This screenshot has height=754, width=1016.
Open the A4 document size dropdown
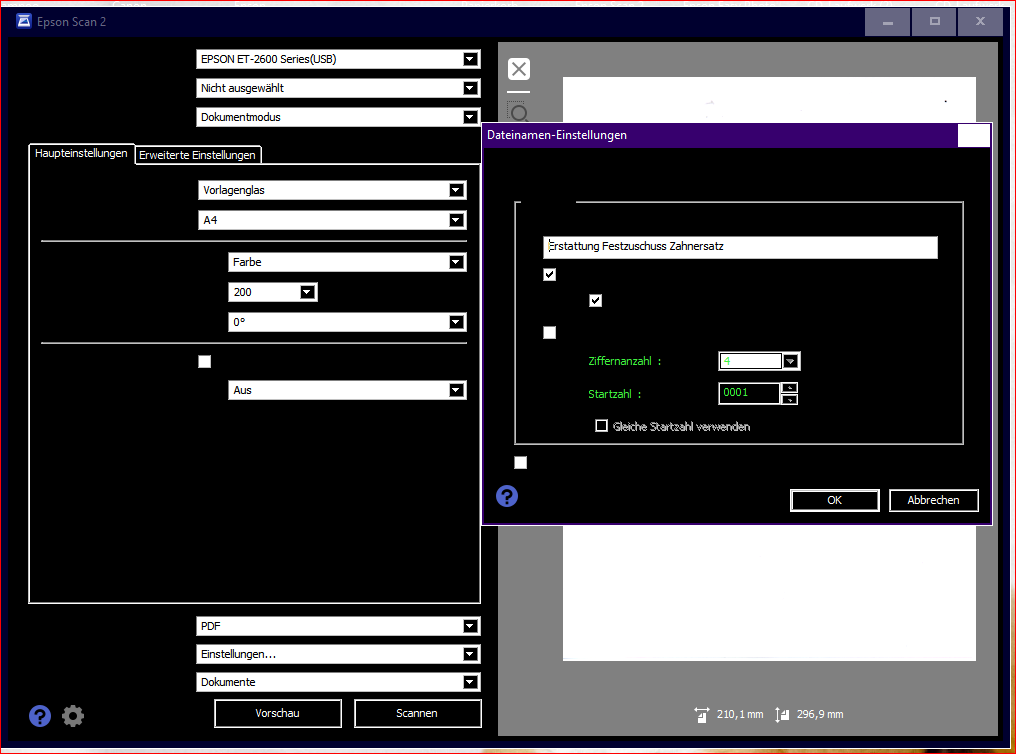[332, 220]
